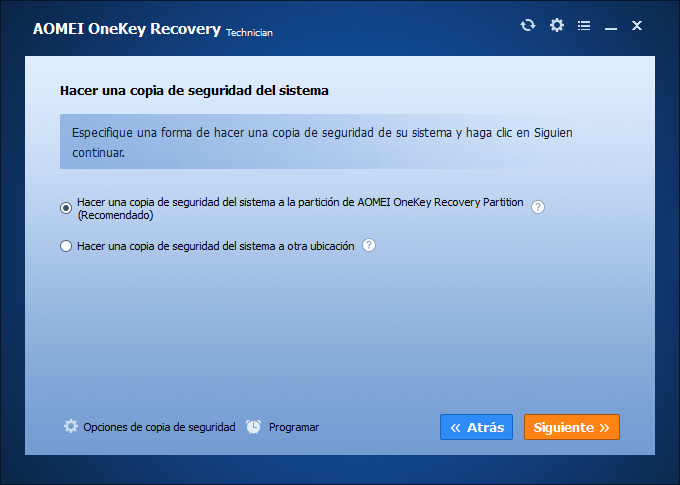Click gear icon beside Opciones de copia de seguridad
The width and height of the screenshot is (680, 485).
[x=71, y=426]
